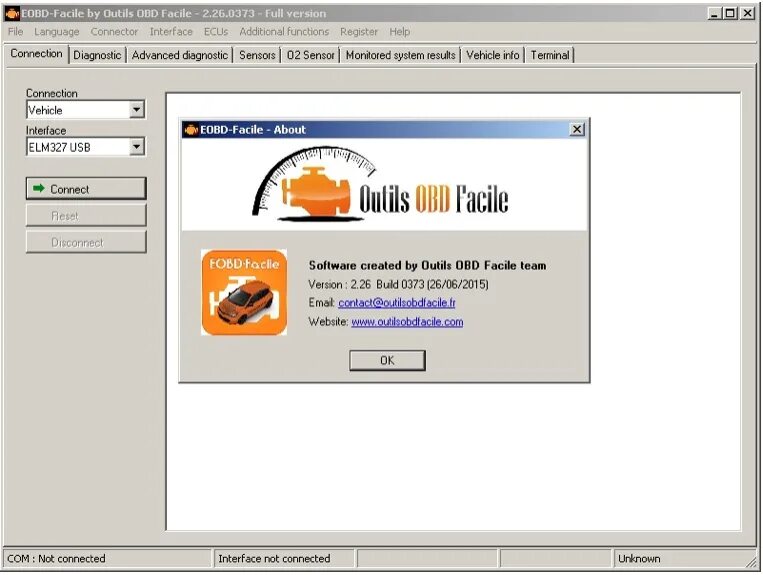This screenshot has height=575, width=763.
Task: Click the About dialog title bar engine icon
Action: 191,130
